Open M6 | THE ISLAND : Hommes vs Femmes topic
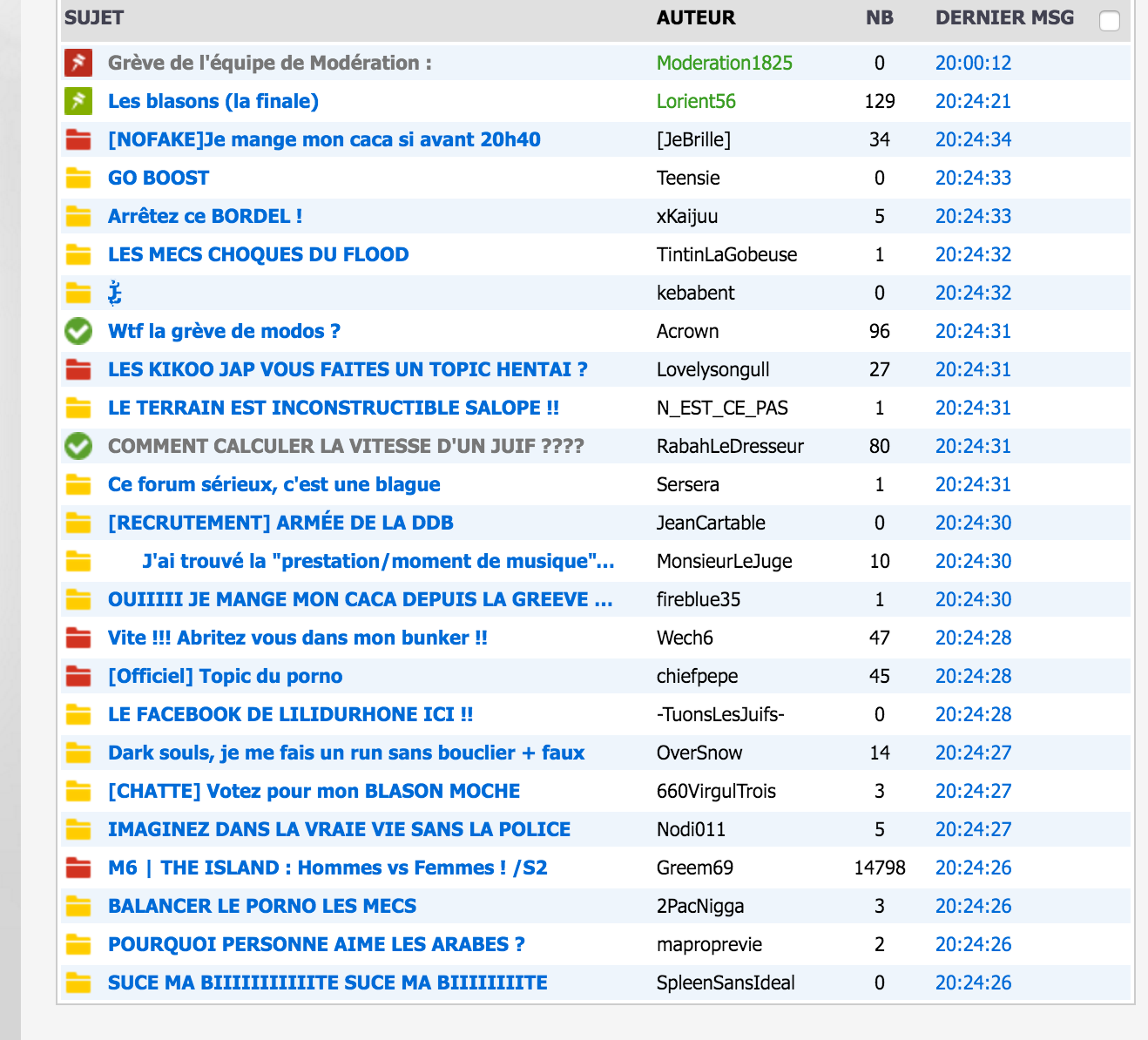The image size is (1148, 1040). (x=328, y=868)
